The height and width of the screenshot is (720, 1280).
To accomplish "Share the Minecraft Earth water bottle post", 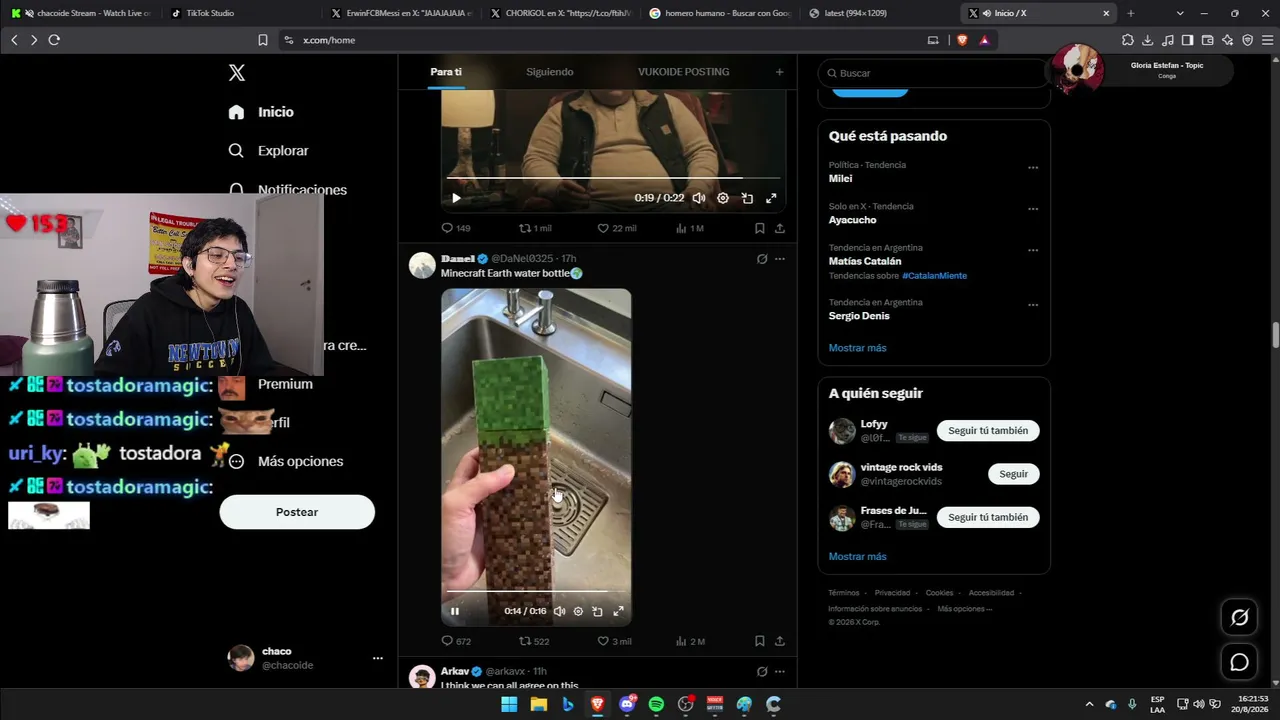I will click(x=780, y=641).
